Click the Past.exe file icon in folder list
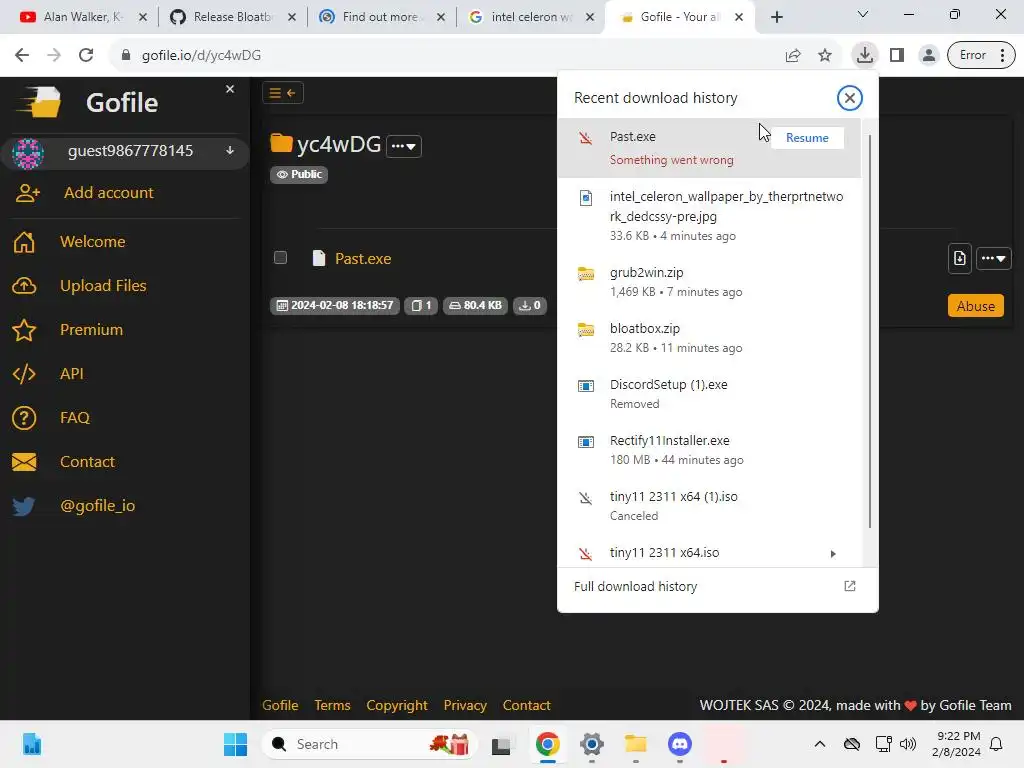Image resolution: width=1024 pixels, height=768 pixels. [x=319, y=259]
